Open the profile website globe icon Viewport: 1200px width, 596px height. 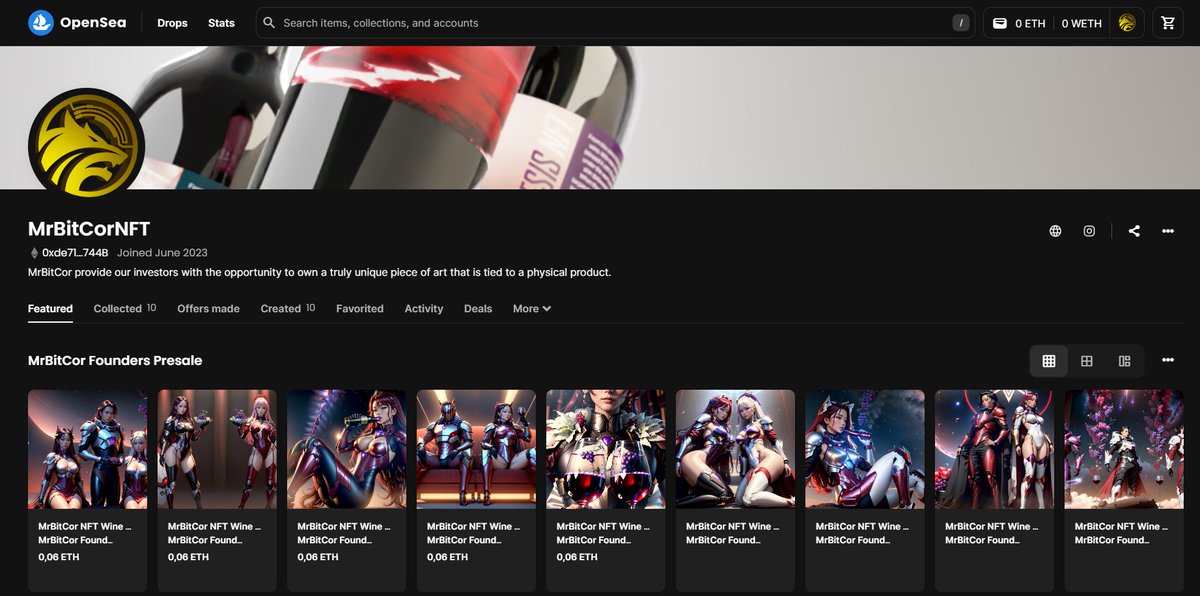pos(1055,231)
